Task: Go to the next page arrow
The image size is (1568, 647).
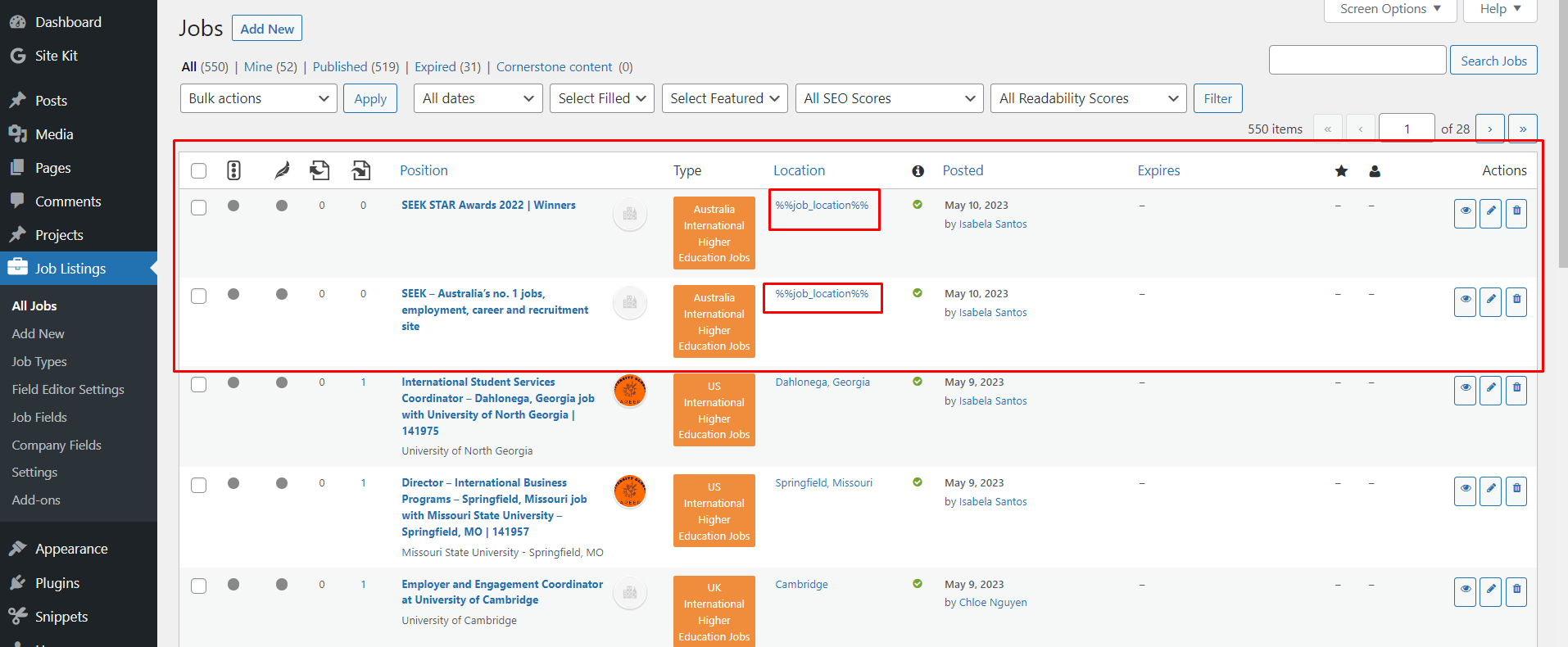Action: [1489, 129]
